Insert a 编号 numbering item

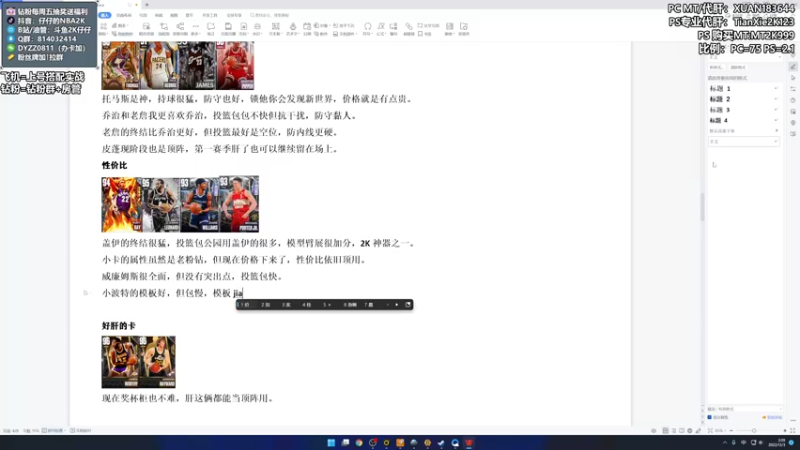393,29
